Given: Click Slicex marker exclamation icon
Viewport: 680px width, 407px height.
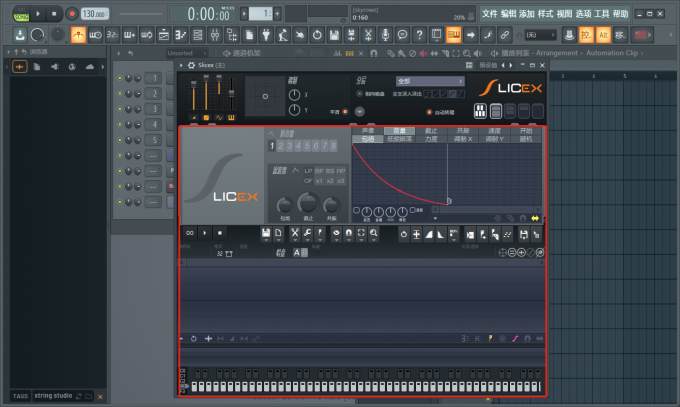Looking at the screenshot, I should point(320,233).
